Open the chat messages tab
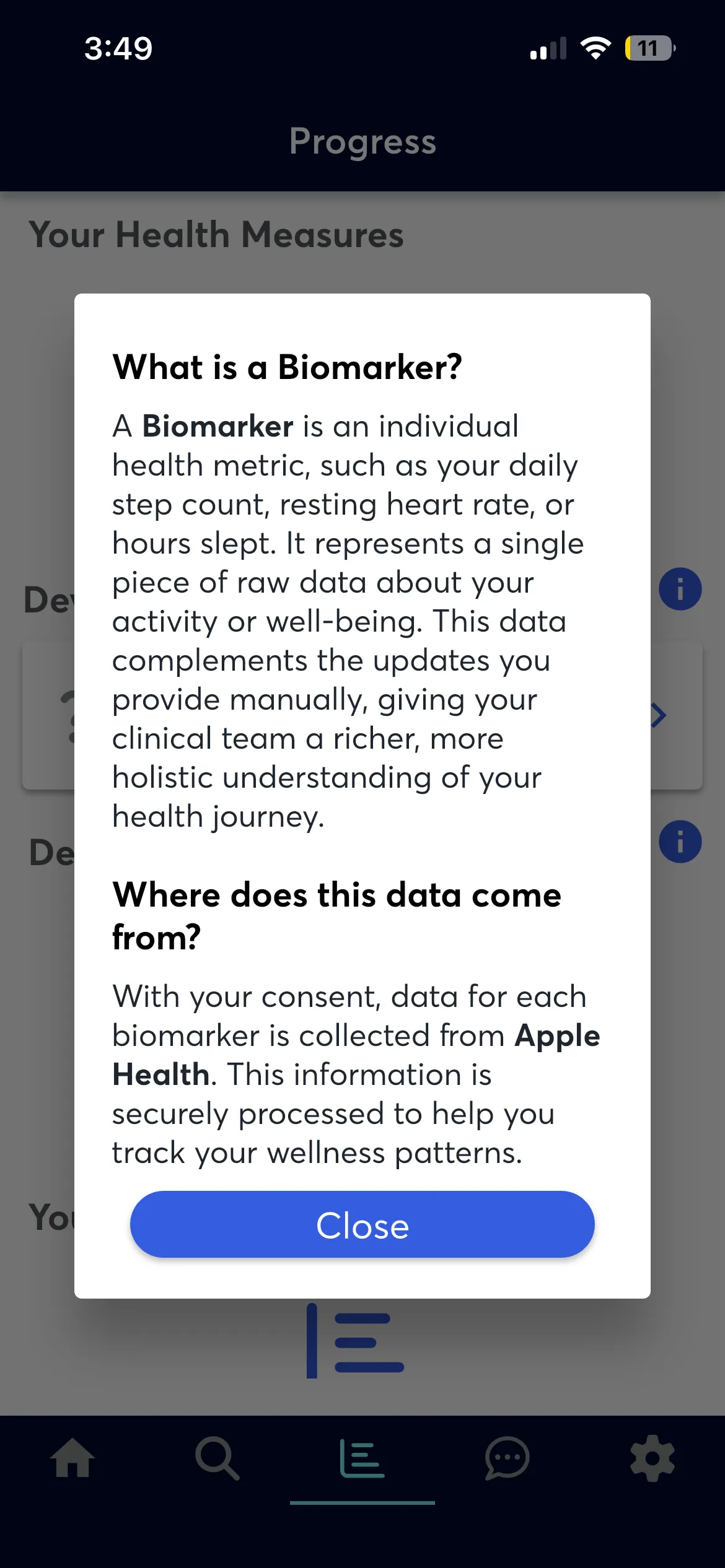 507,1458
